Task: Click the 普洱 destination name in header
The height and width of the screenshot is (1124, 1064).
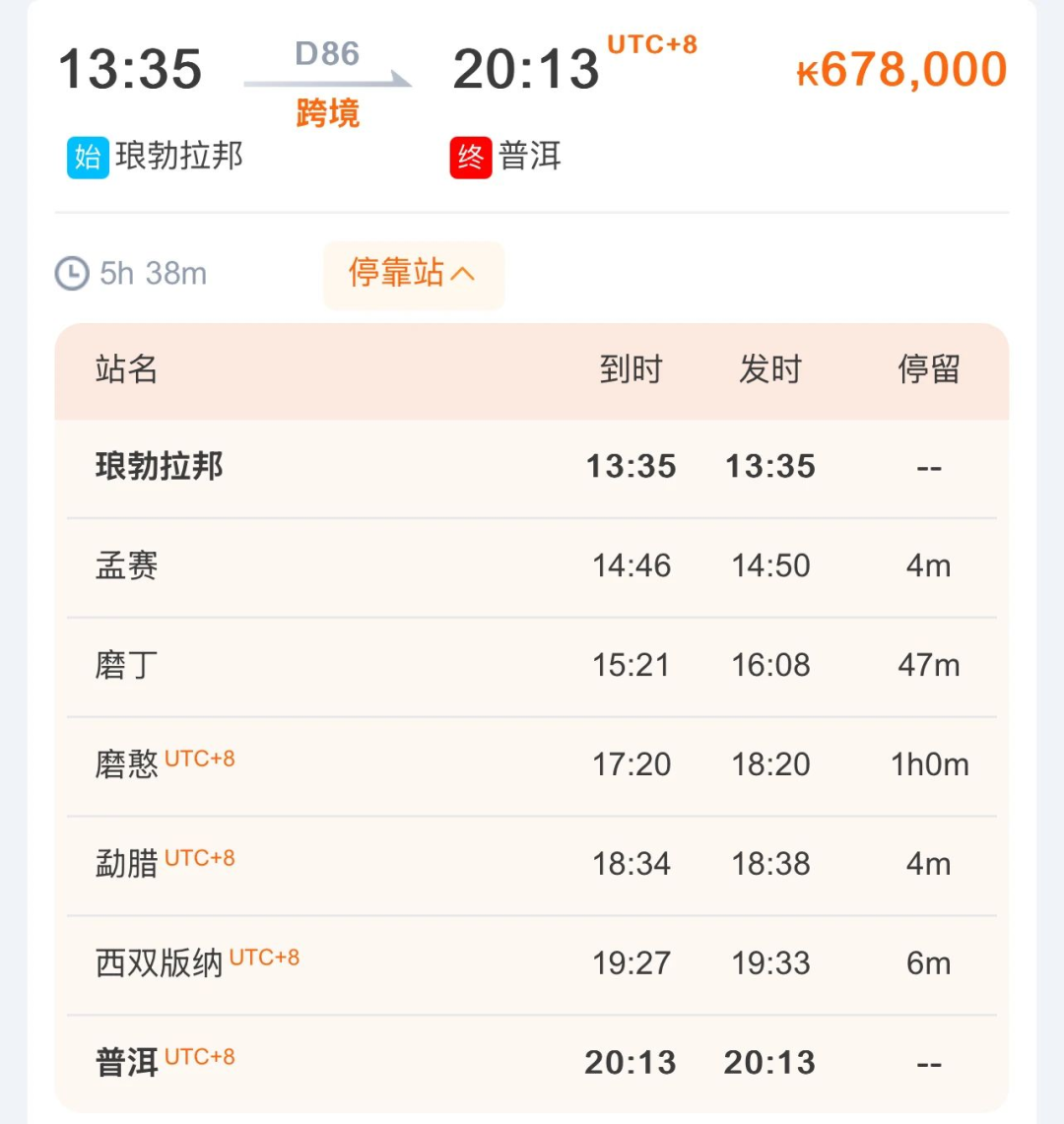Action: 530,157
